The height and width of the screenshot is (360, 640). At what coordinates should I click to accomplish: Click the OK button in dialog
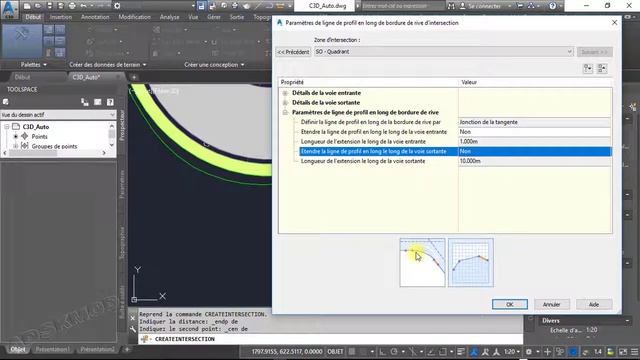point(510,304)
